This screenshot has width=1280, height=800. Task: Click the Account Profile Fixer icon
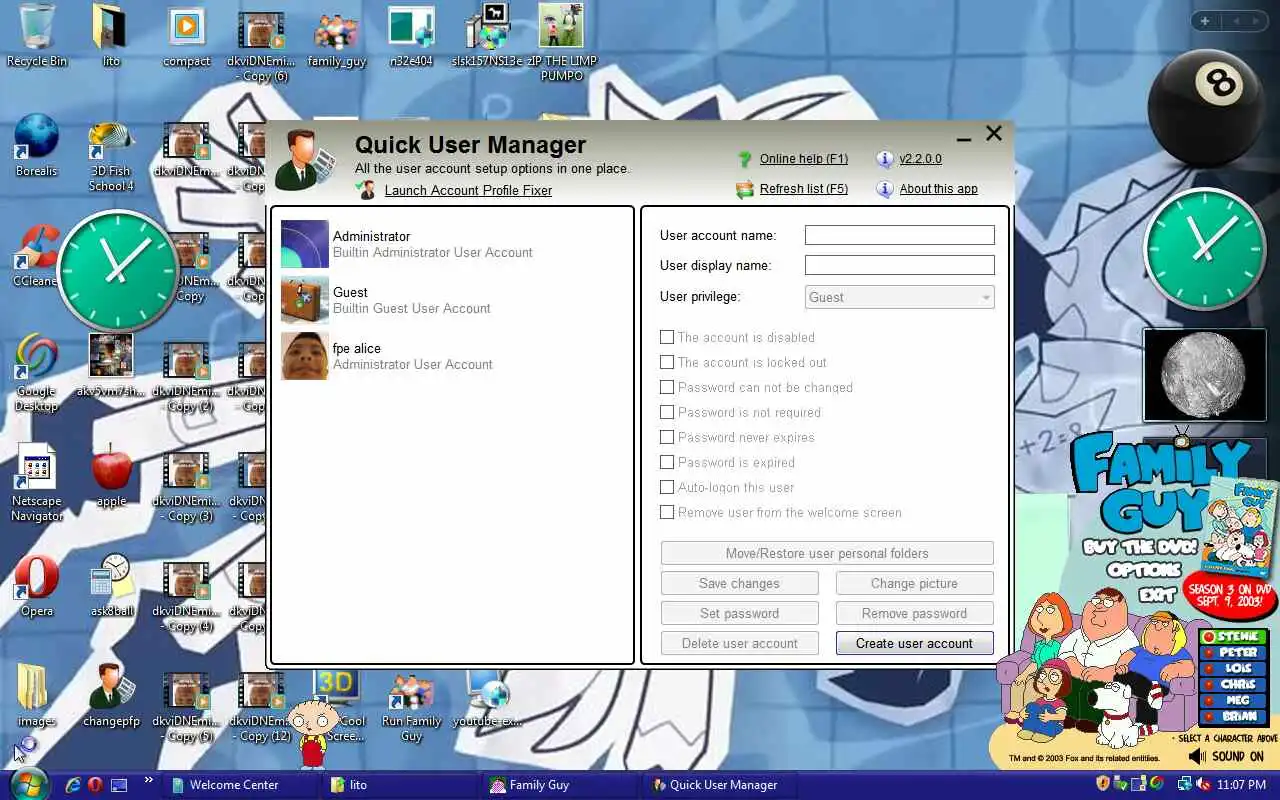(x=366, y=190)
